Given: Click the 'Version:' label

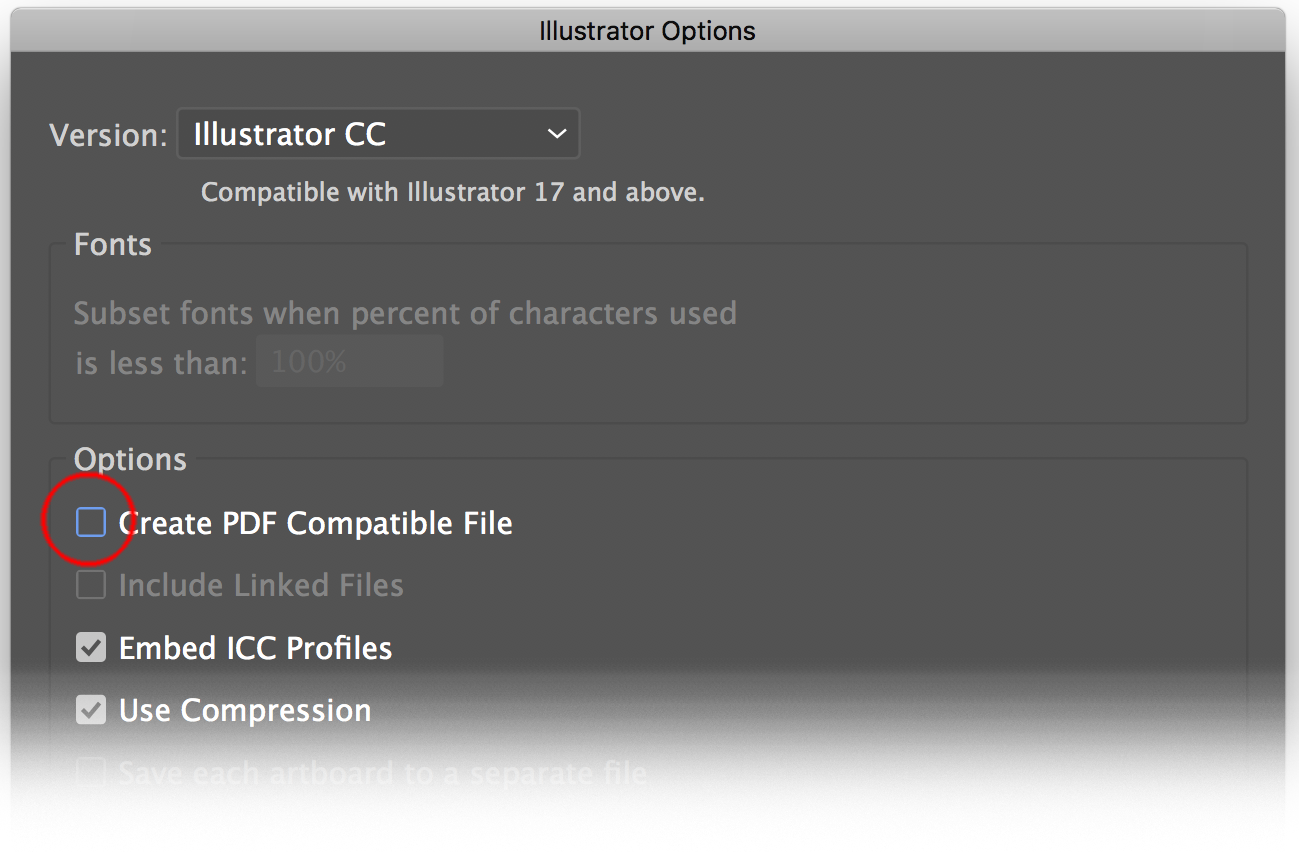Looking at the screenshot, I should (108, 135).
